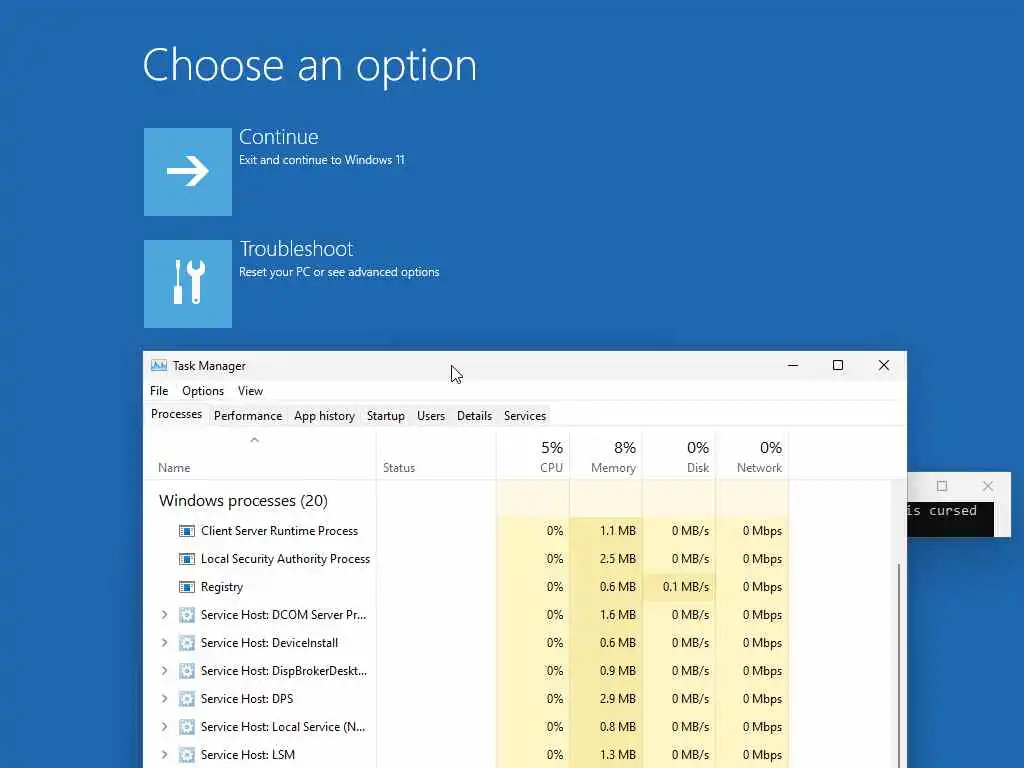Select the Service Host: LSM name text
The image size is (1024, 768).
coord(248,755)
